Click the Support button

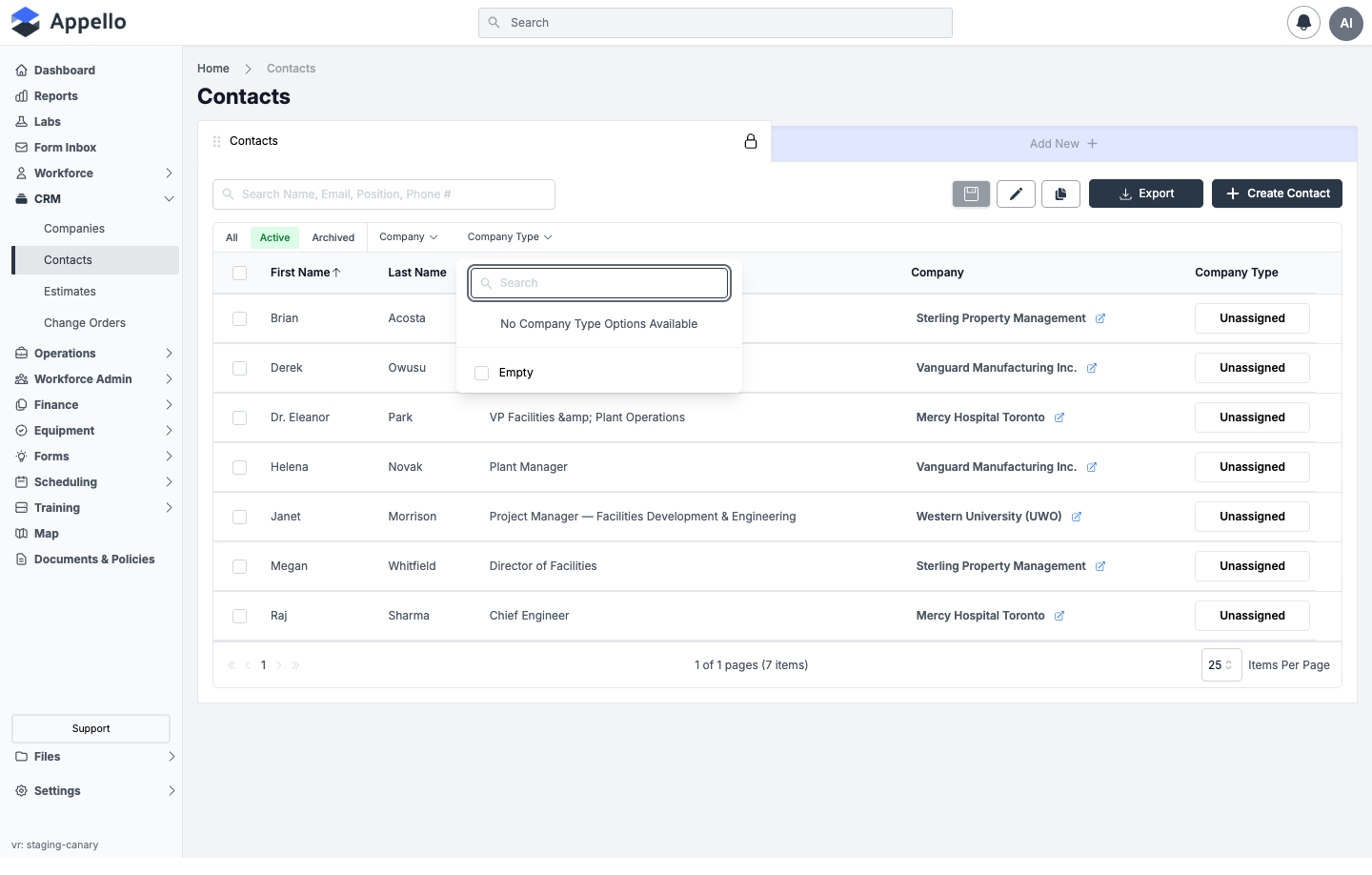point(91,729)
